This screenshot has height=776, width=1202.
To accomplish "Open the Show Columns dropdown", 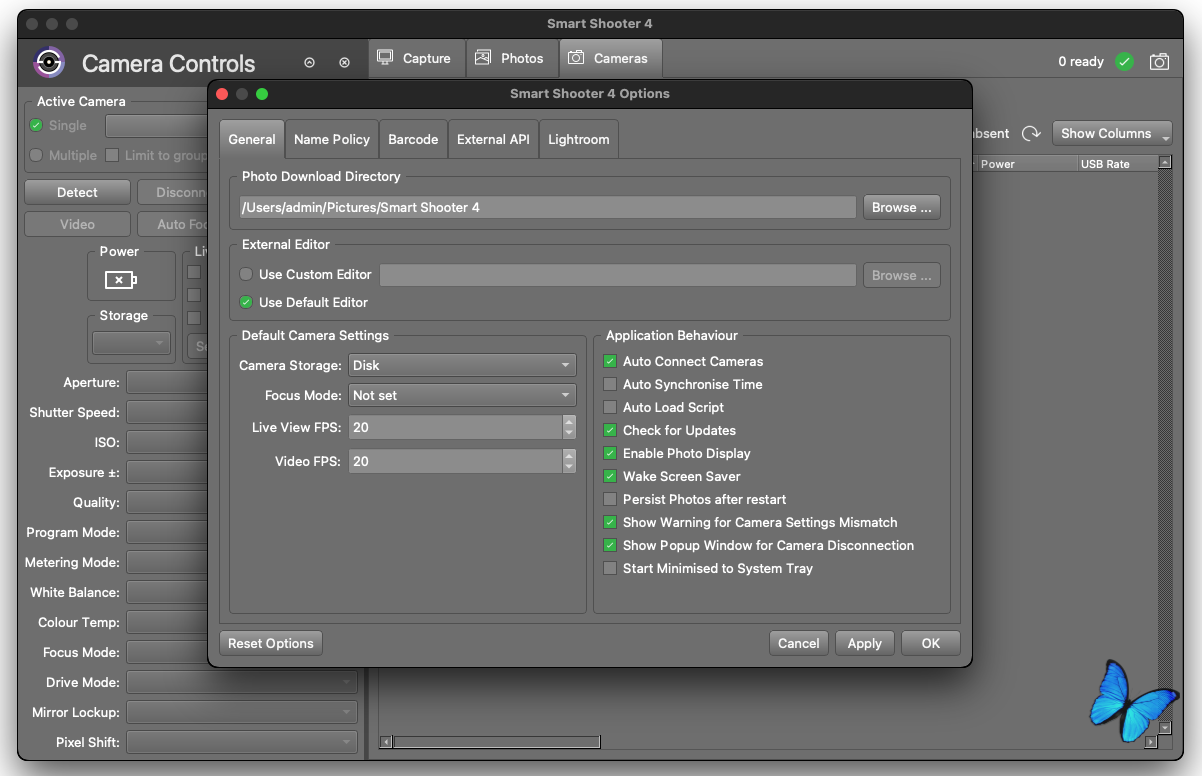I will pyautogui.click(x=1112, y=133).
